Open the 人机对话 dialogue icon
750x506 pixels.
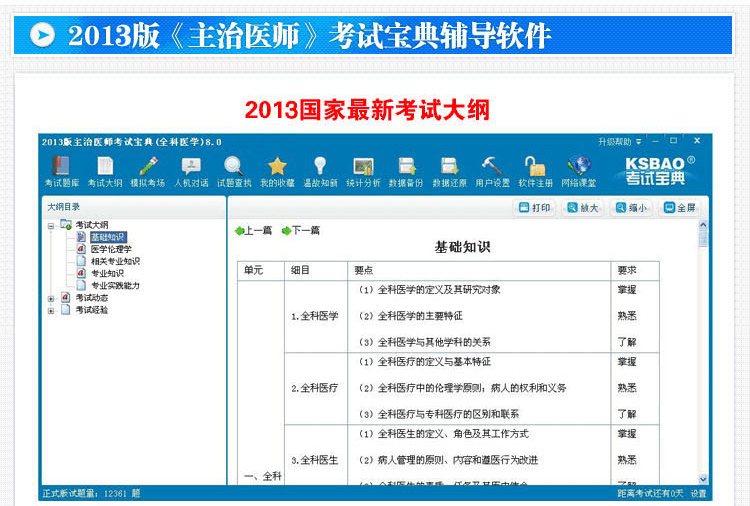coord(191,172)
